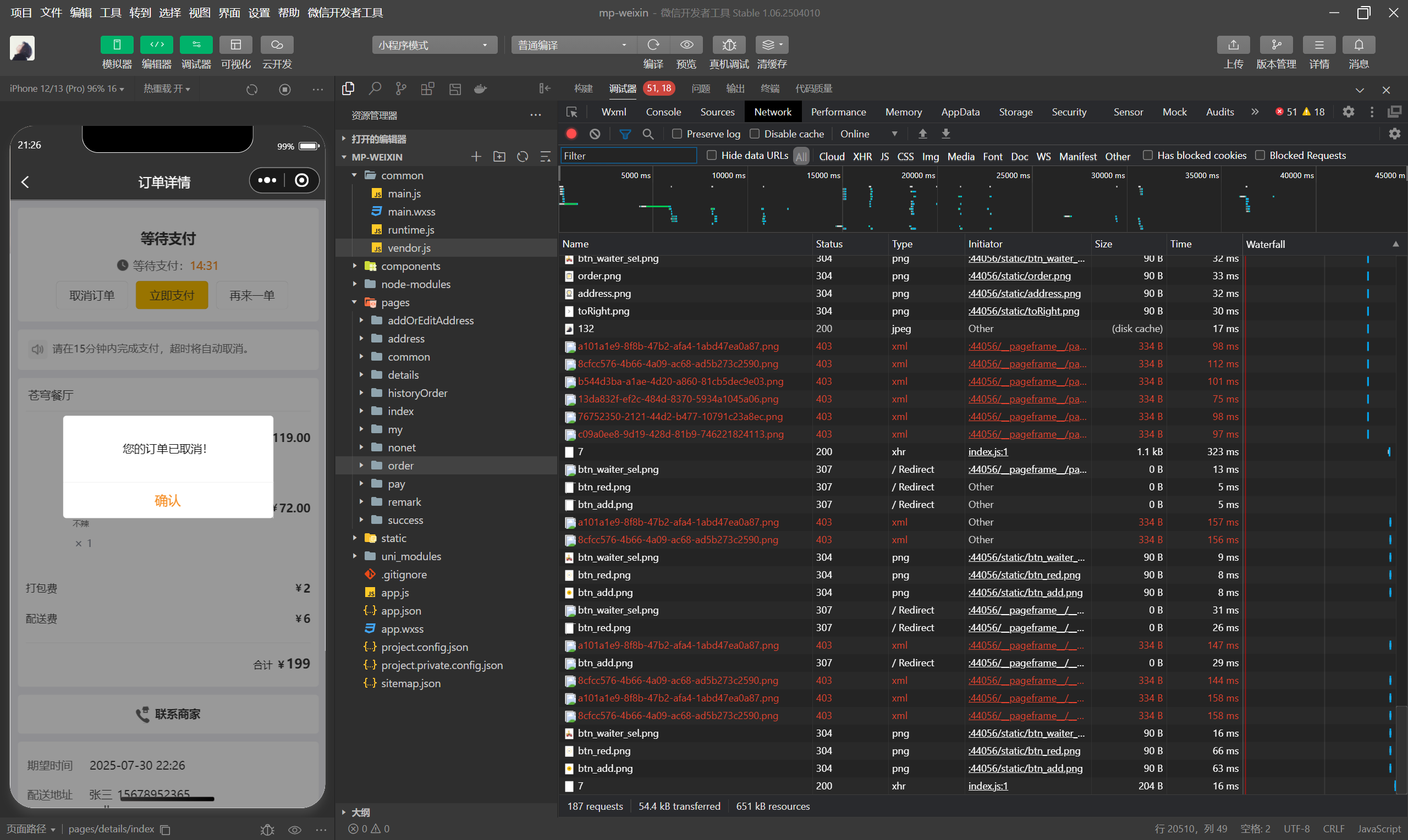
Task: Check the Hide data URLs option
Action: click(x=712, y=156)
